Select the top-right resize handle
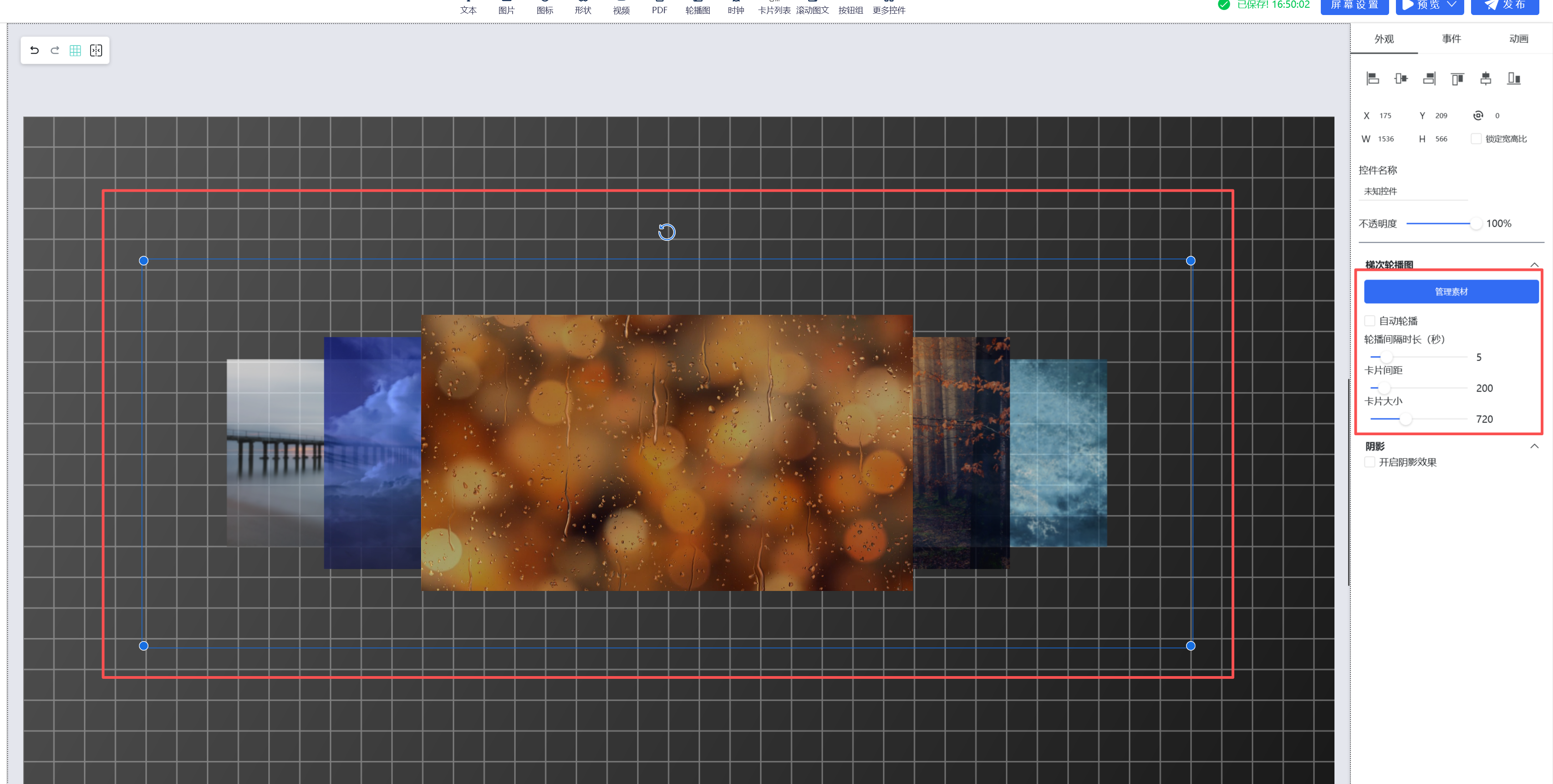 pyautogui.click(x=1191, y=260)
